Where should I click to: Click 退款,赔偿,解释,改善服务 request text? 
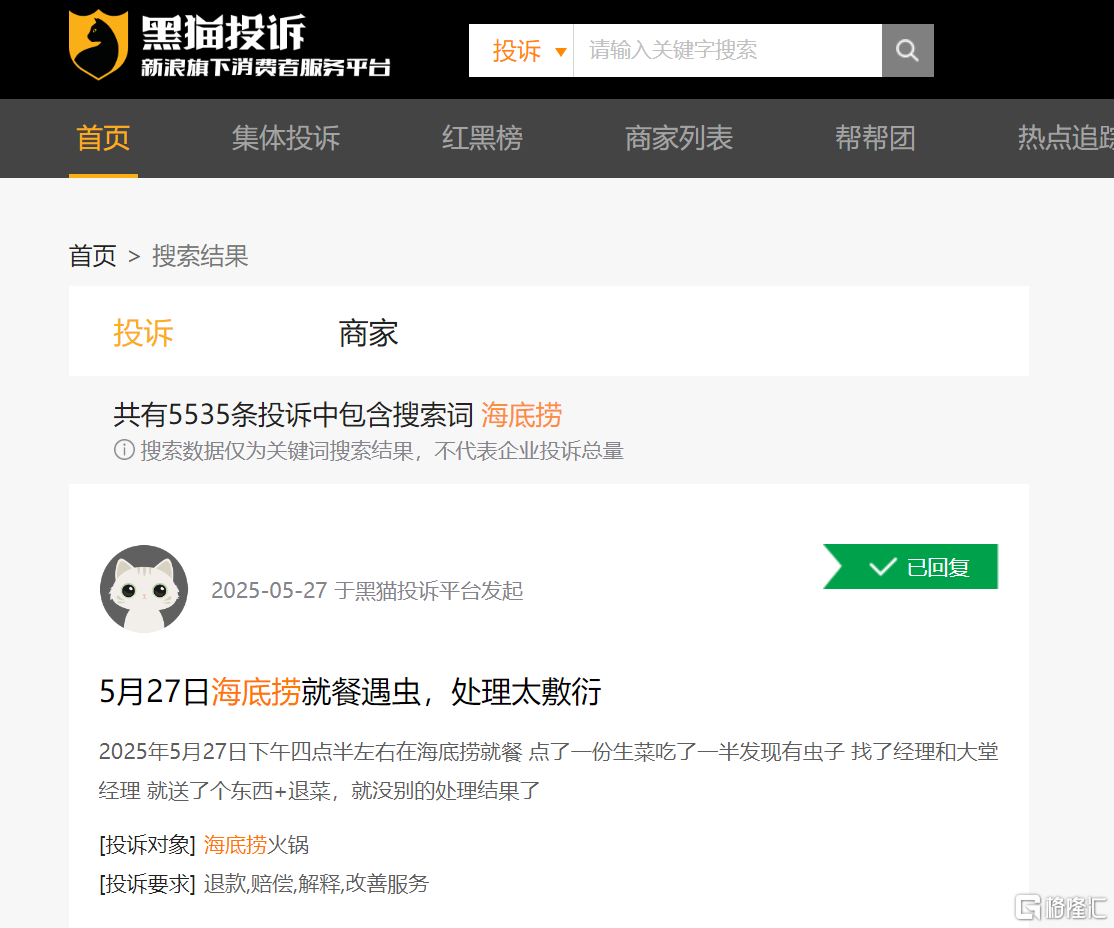click(316, 883)
